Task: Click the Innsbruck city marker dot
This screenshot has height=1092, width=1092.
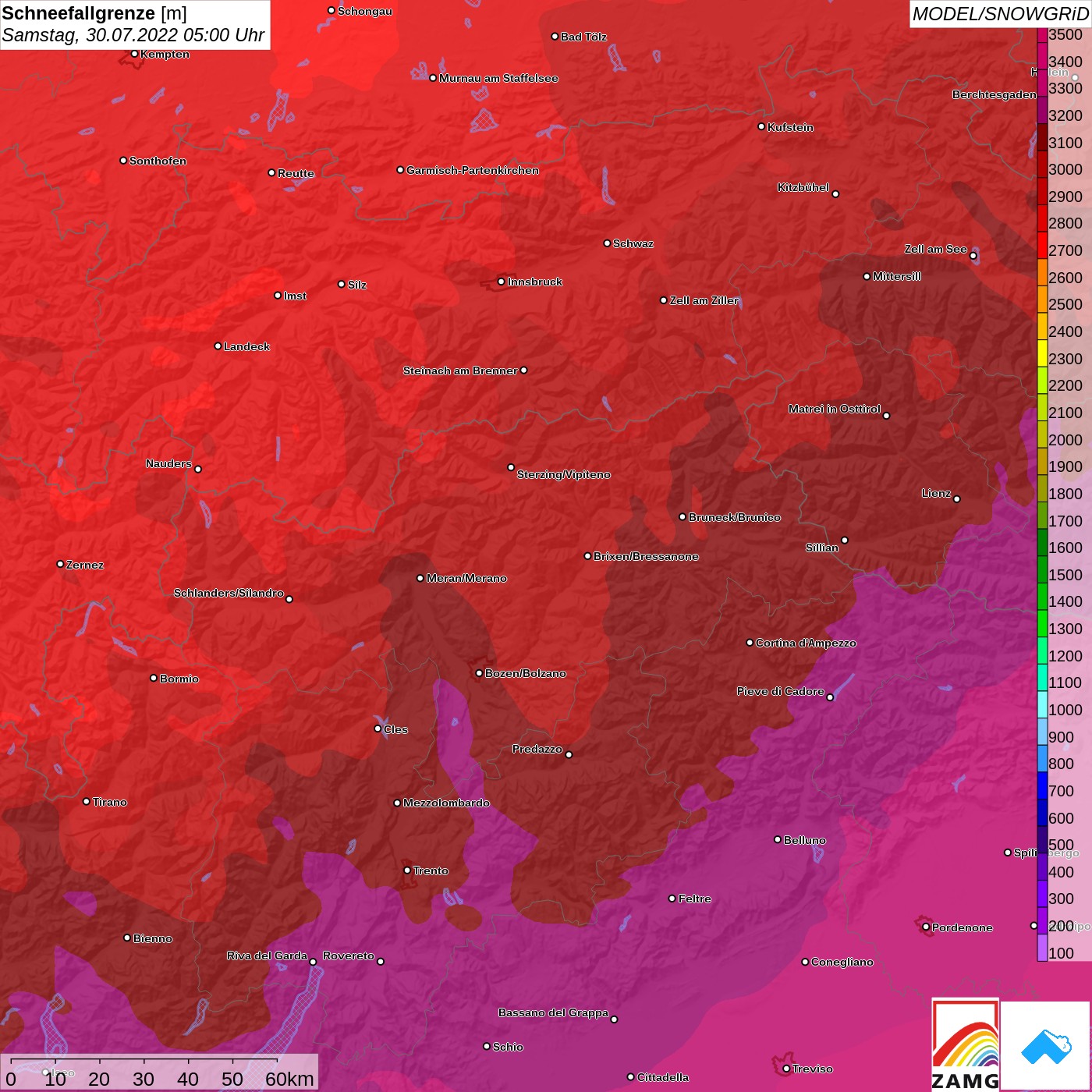Action: coord(501,282)
